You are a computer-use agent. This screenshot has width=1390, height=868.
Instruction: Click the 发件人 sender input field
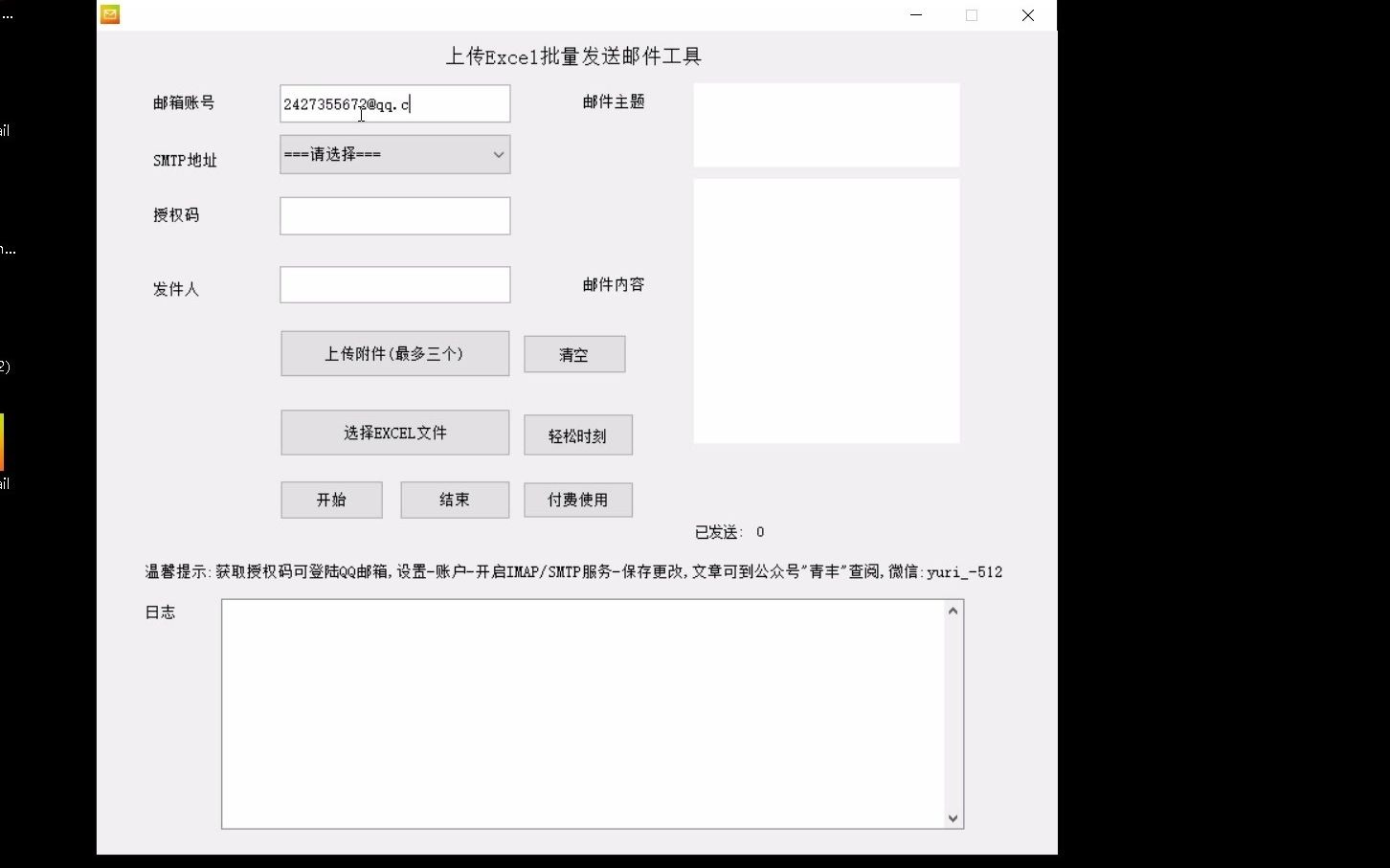394,284
